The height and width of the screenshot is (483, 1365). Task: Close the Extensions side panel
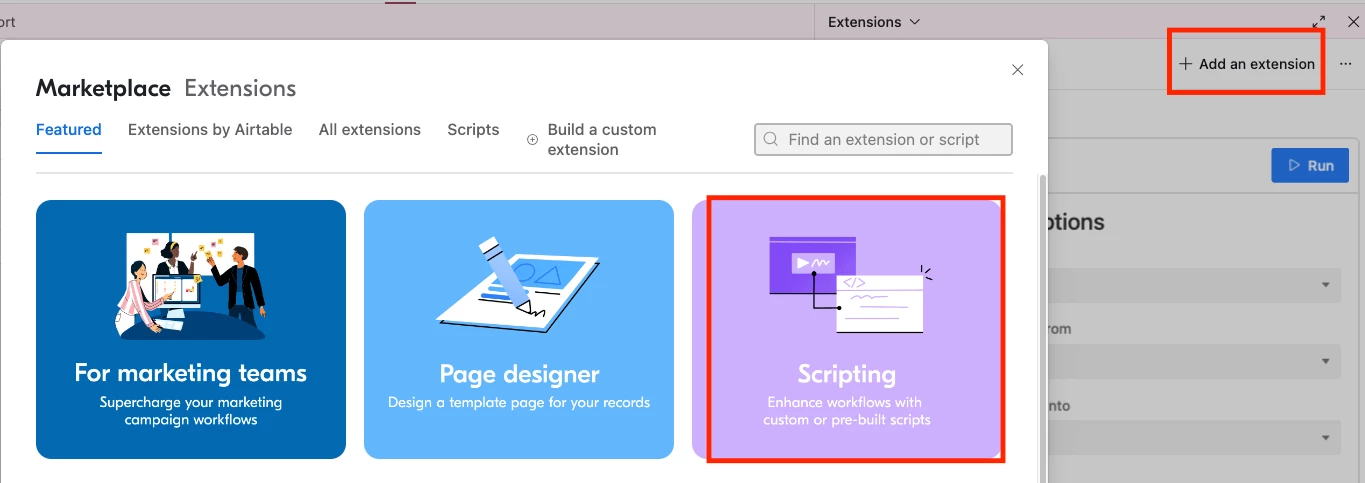point(1353,22)
